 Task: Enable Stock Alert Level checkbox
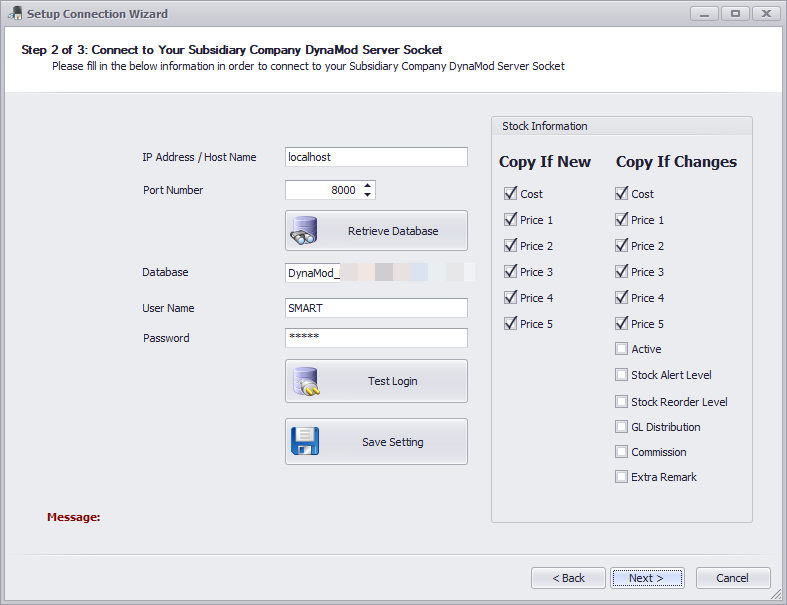(621, 375)
